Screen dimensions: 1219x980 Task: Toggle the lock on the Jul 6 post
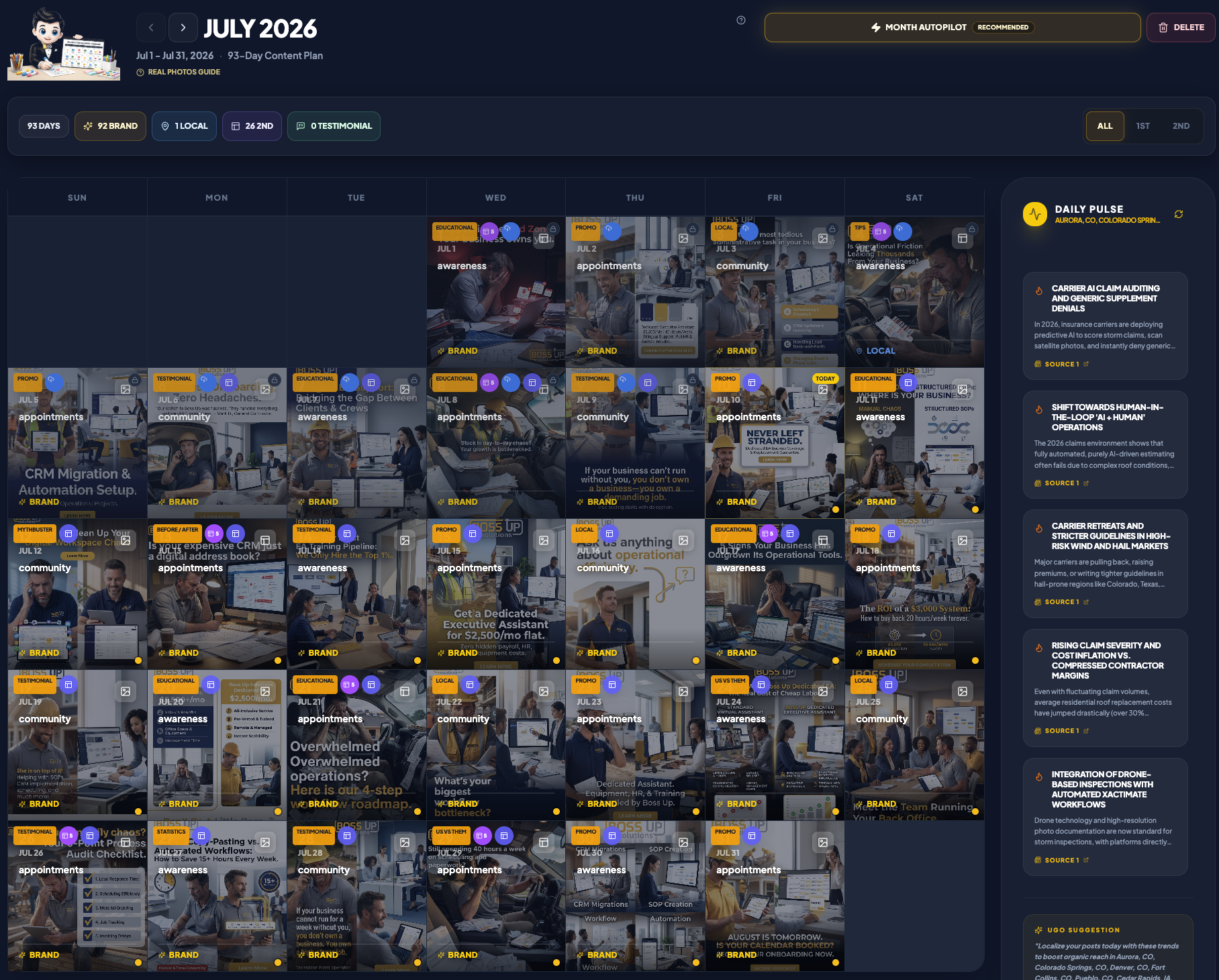275,380
